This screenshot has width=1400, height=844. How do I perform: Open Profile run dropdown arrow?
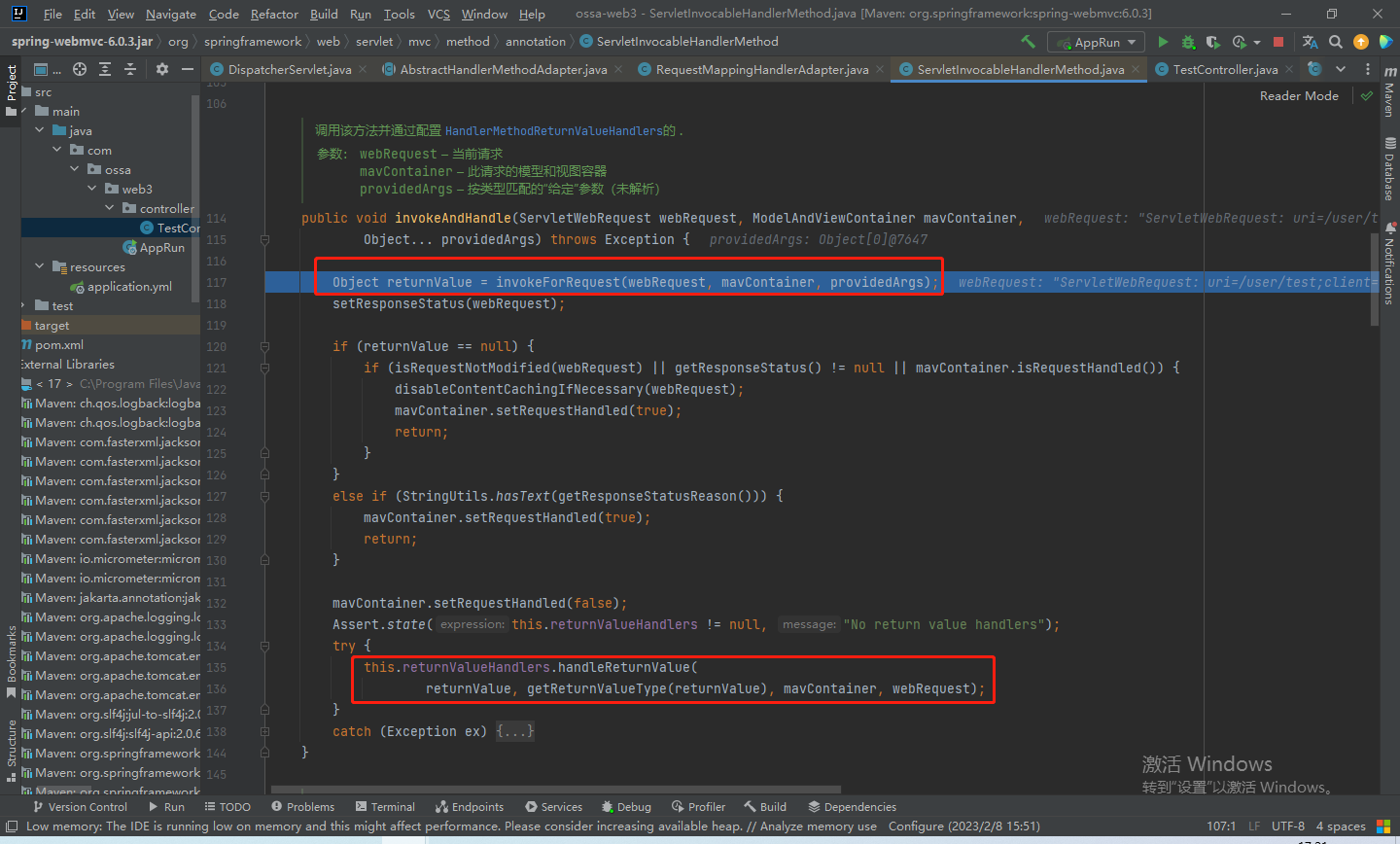coord(1256,43)
